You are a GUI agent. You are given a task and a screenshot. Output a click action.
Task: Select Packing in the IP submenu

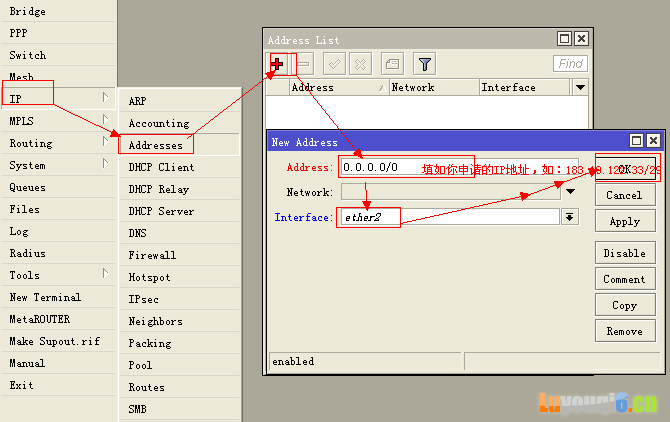pyautogui.click(x=180, y=343)
